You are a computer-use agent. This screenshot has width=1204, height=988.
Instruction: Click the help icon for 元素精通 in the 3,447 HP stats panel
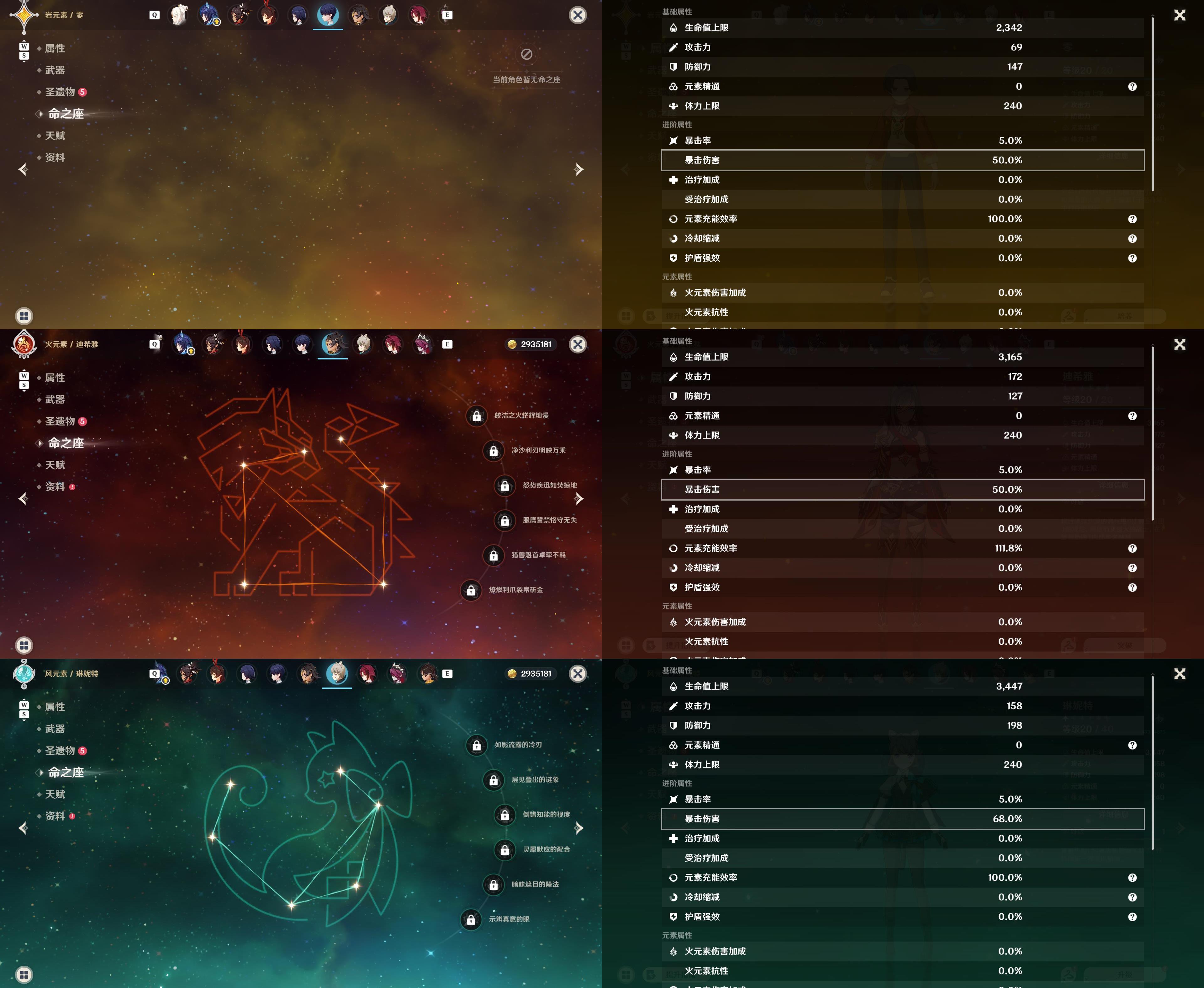click(x=1132, y=746)
